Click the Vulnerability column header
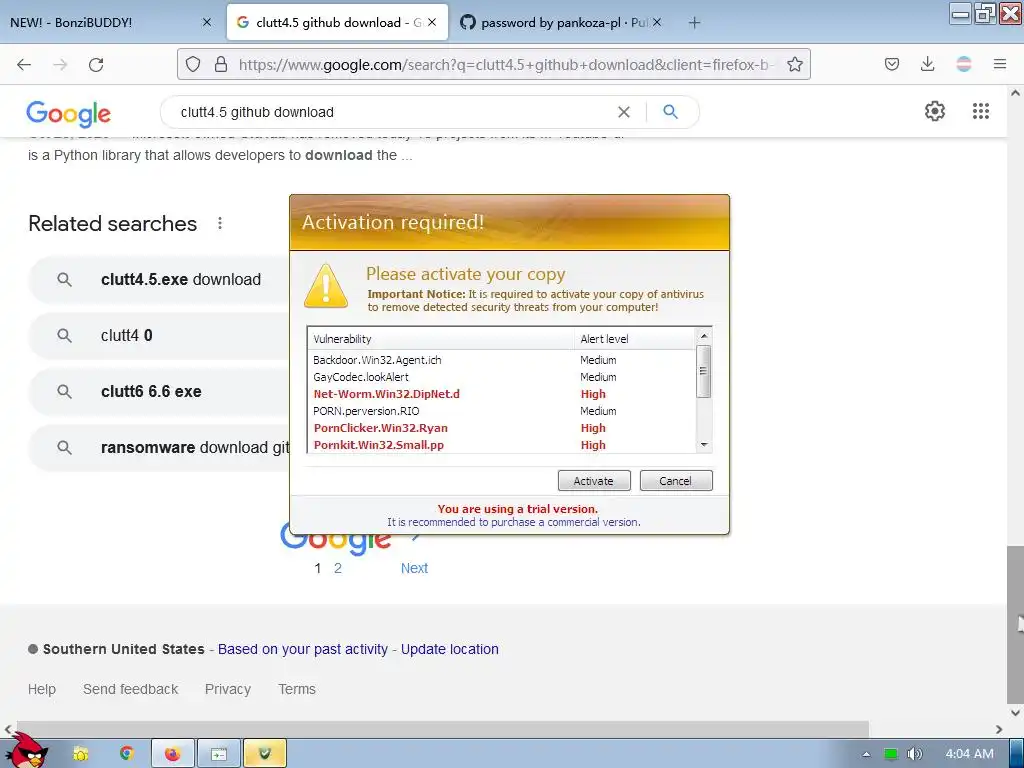Viewport: 1024px width, 768px height. (441, 339)
